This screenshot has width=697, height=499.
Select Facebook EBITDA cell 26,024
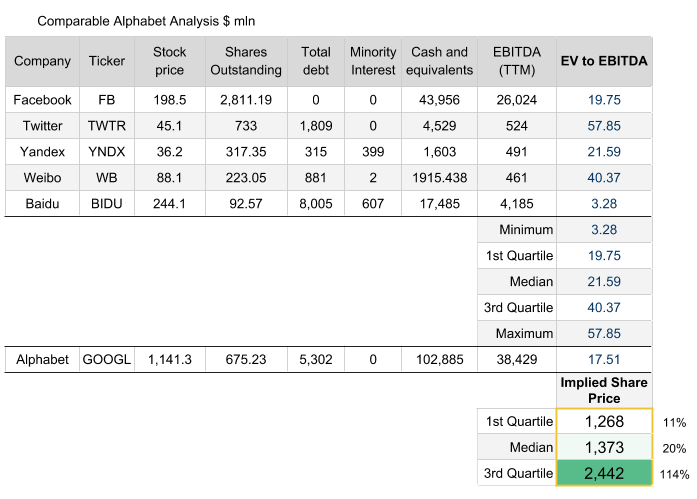[514, 100]
